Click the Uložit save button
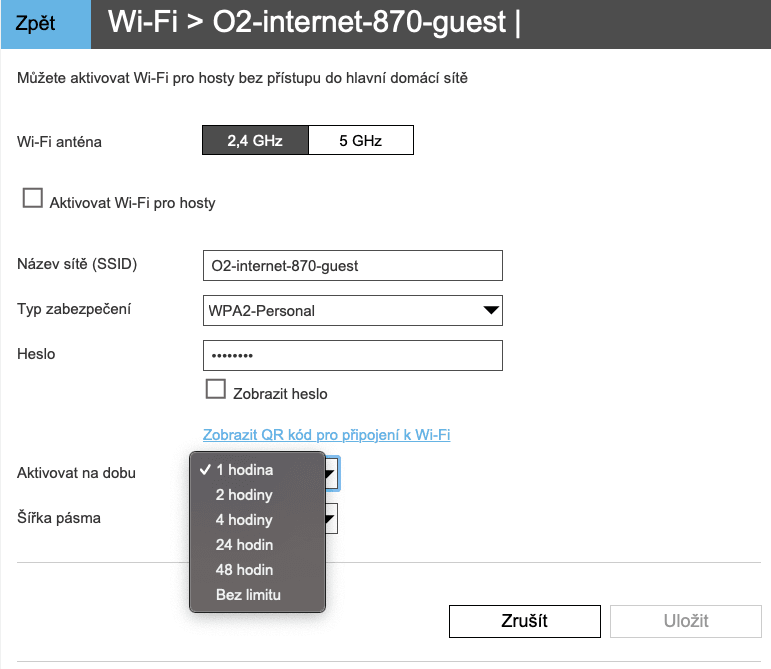Viewport: 771px width, 669px height. [686, 621]
